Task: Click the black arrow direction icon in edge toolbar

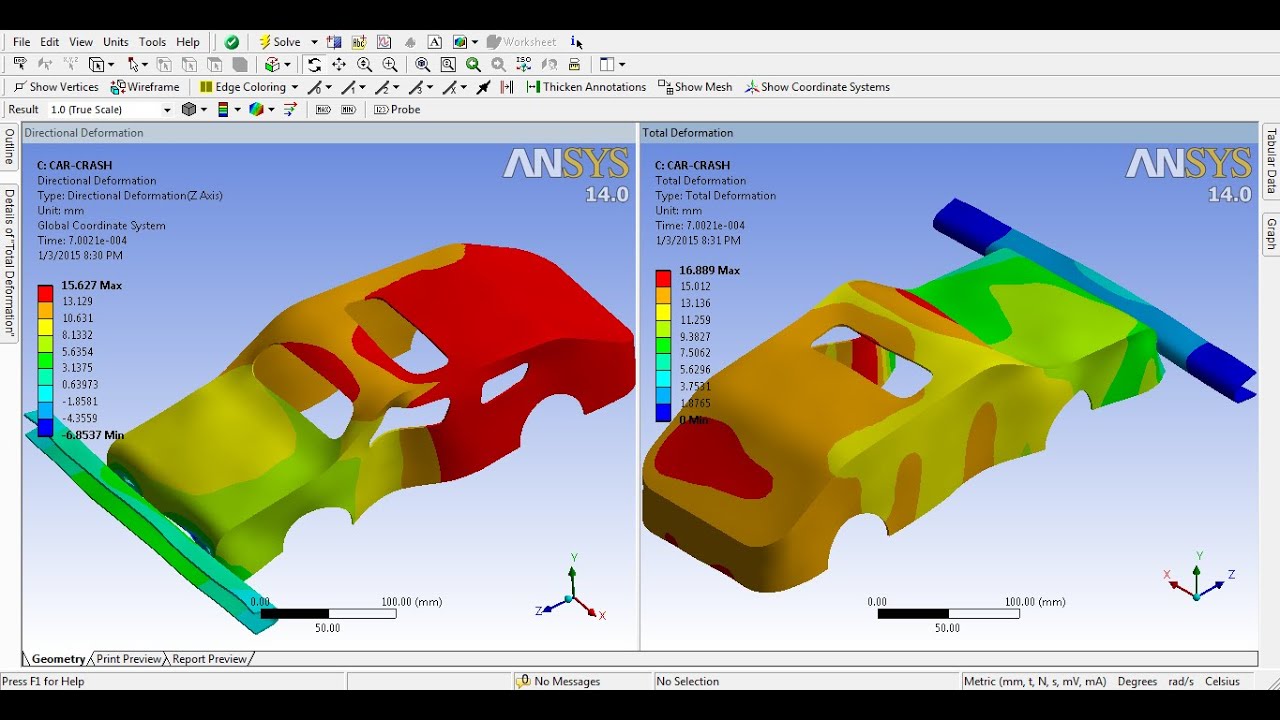Action: [483, 87]
